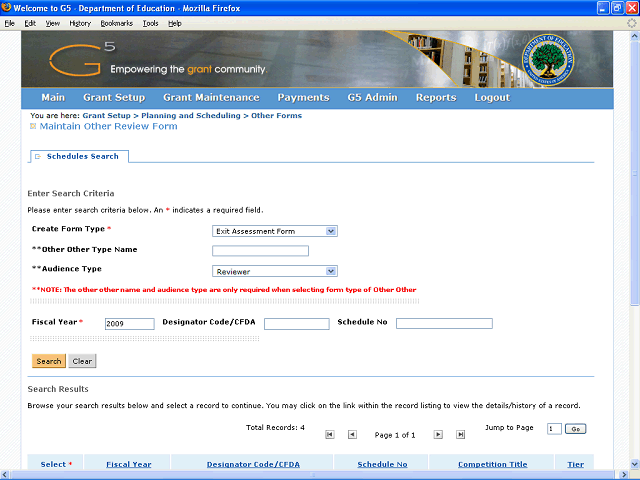
Task: Click the horizontal scrollbar left arrow
Action: [x=5, y=475]
